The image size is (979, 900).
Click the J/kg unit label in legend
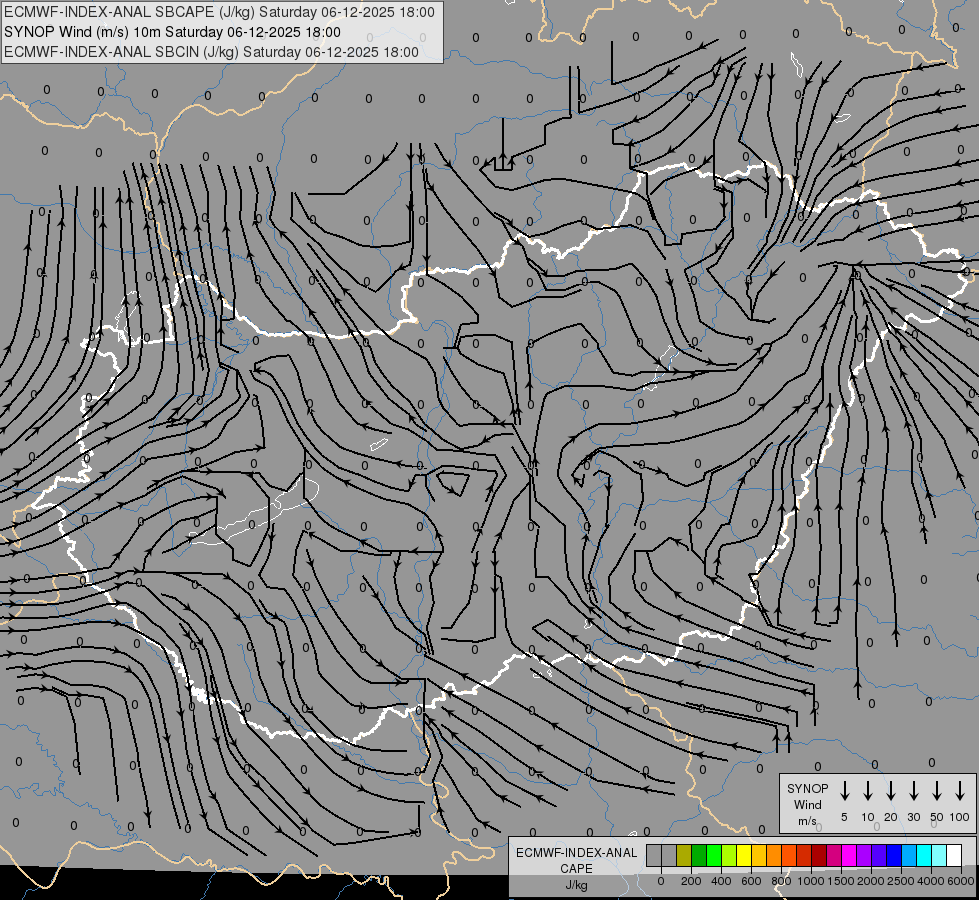pos(576,885)
